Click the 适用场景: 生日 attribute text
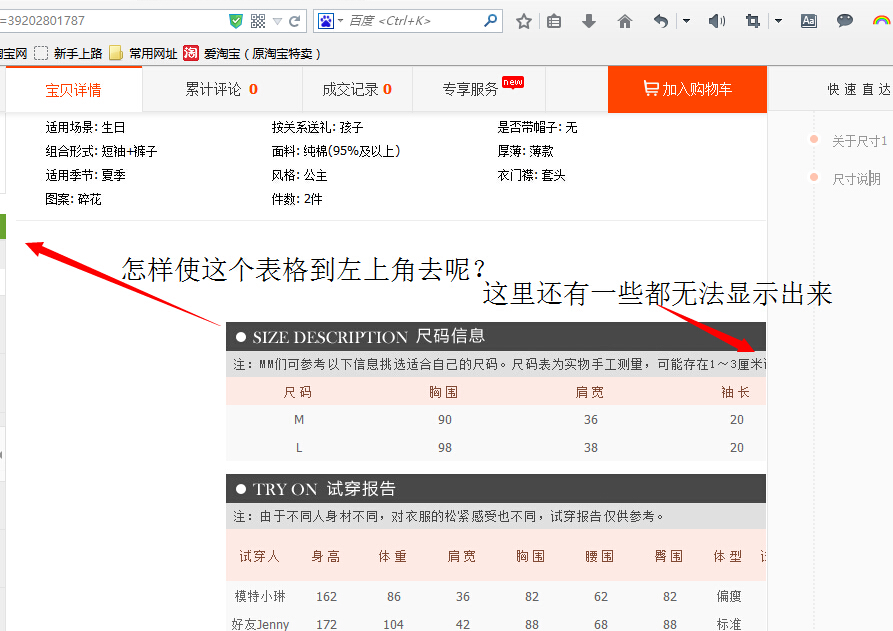The width and height of the screenshot is (893, 631). point(85,128)
